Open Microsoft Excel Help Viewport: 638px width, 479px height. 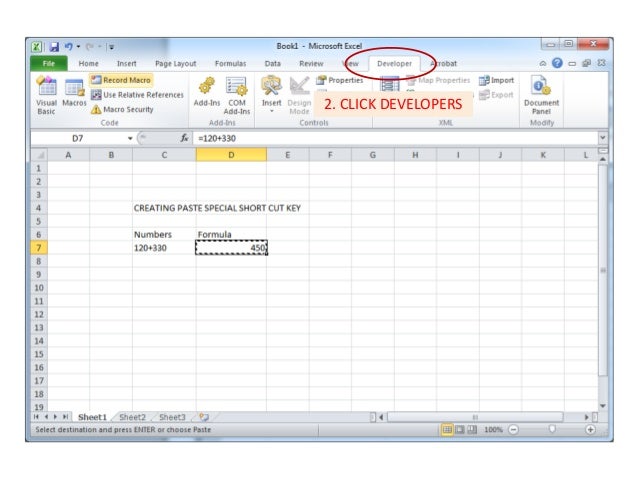coord(557,63)
